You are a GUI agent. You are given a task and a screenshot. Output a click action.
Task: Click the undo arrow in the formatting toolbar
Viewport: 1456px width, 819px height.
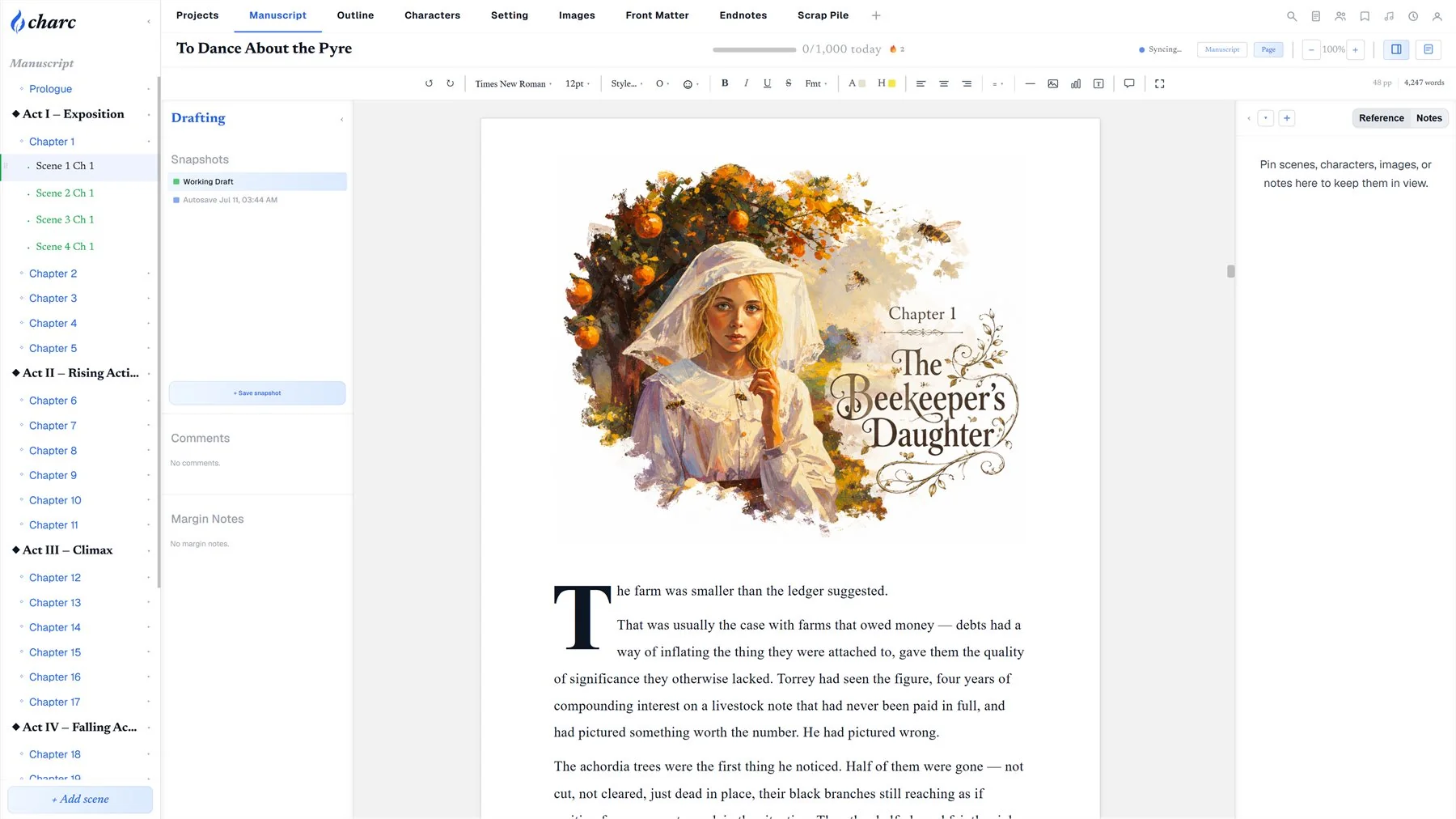(x=429, y=83)
